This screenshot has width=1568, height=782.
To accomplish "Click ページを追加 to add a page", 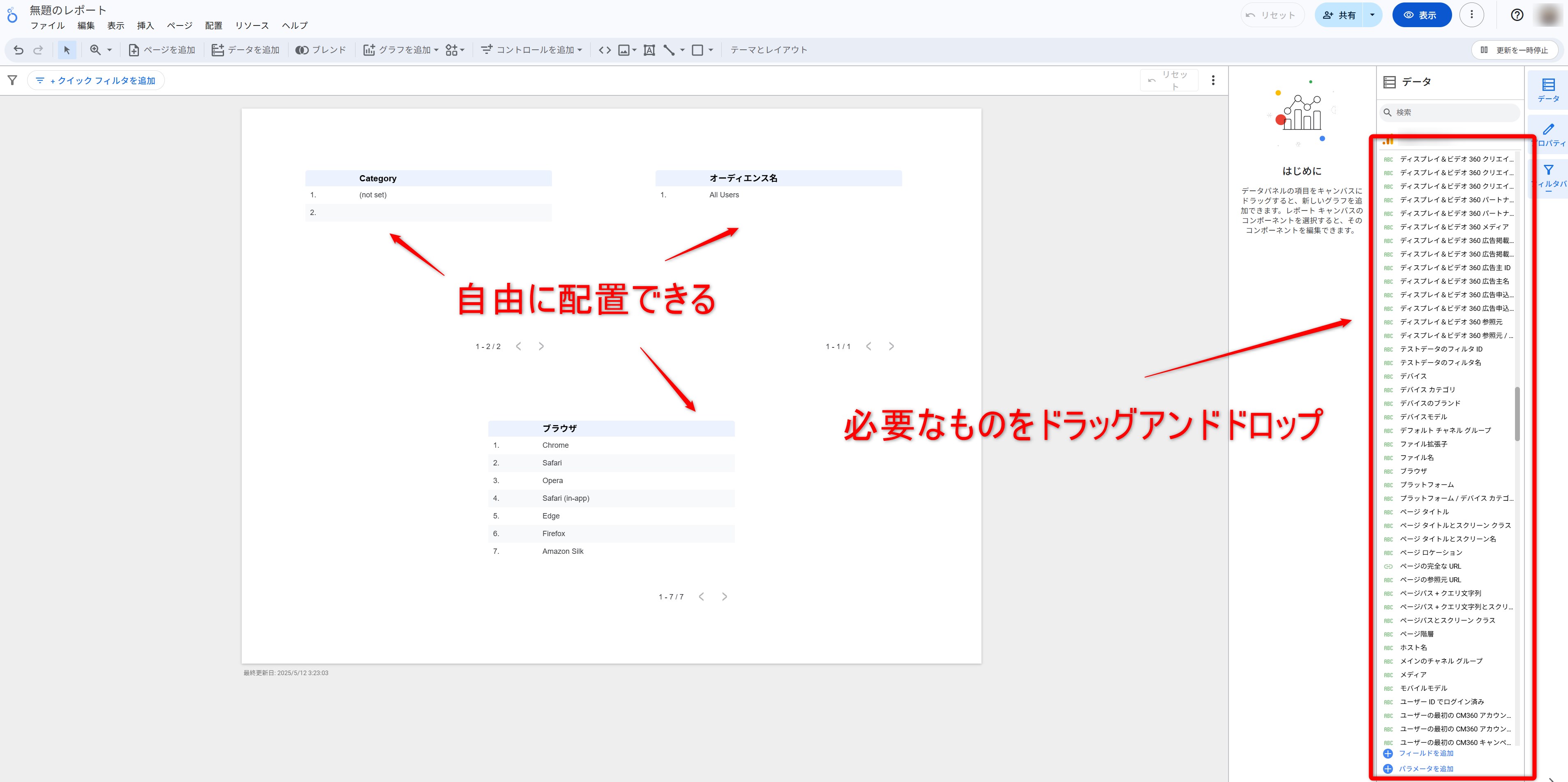I will click(162, 50).
